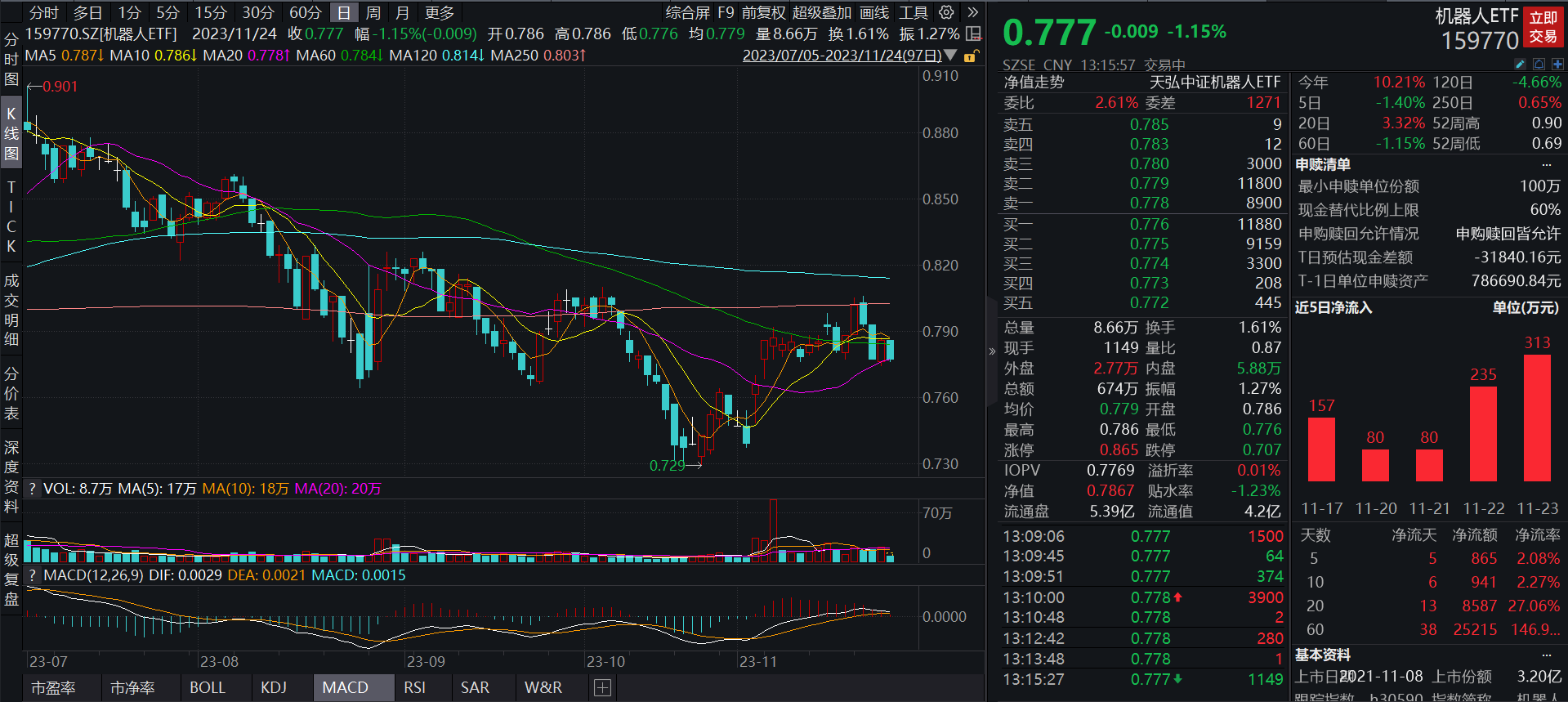1568x702 pixels.
Task: Switch to 分时 intraday chart
Action: [44, 12]
